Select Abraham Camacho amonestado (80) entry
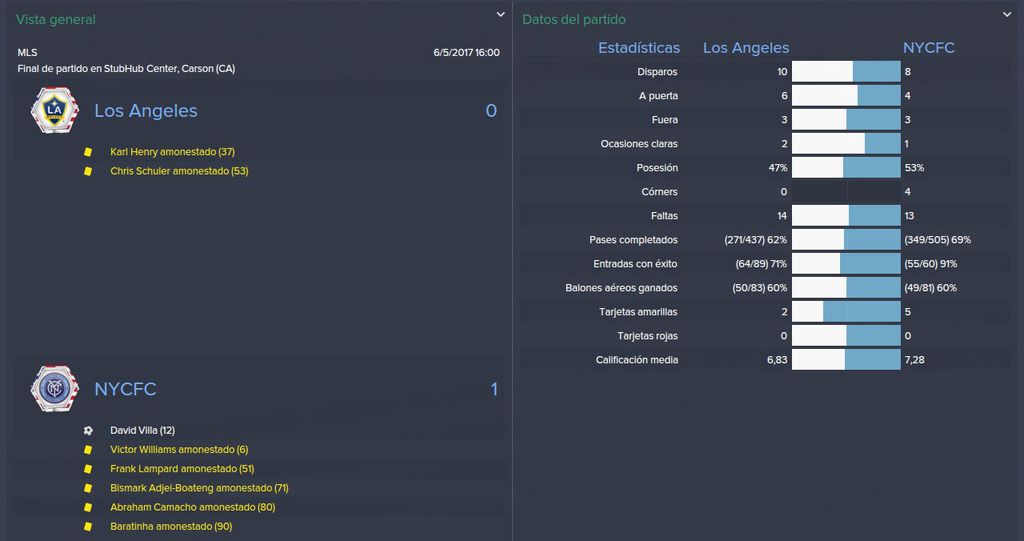 click(x=193, y=507)
